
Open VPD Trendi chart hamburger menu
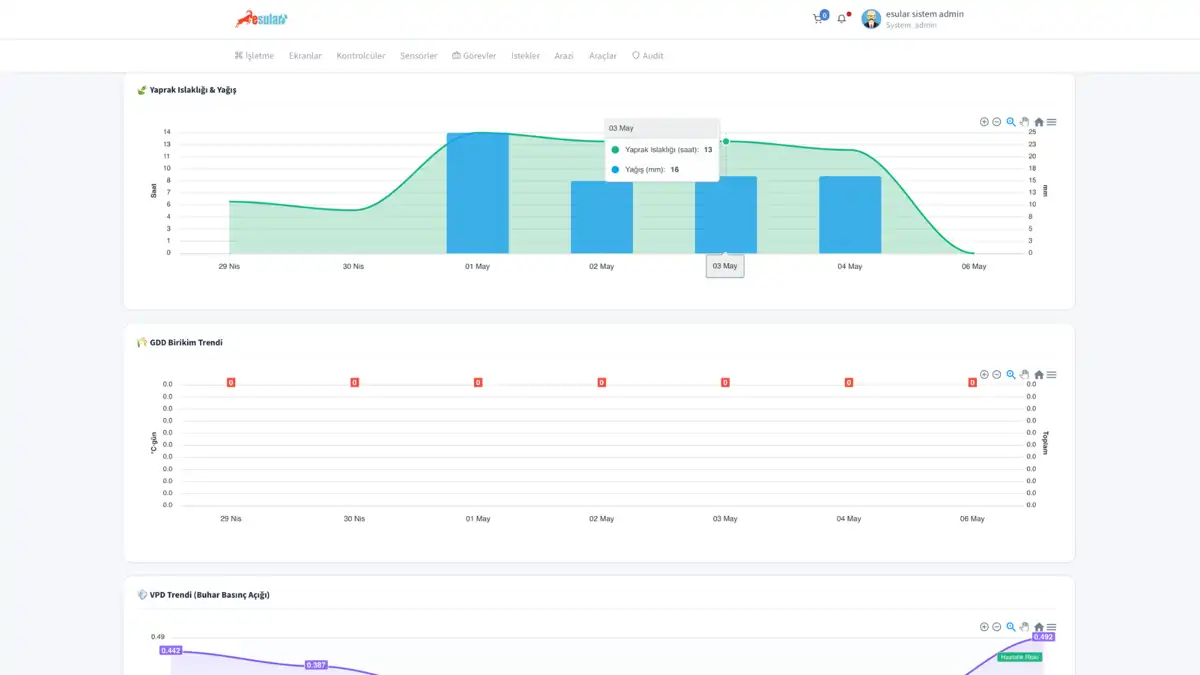coord(1052,627)
